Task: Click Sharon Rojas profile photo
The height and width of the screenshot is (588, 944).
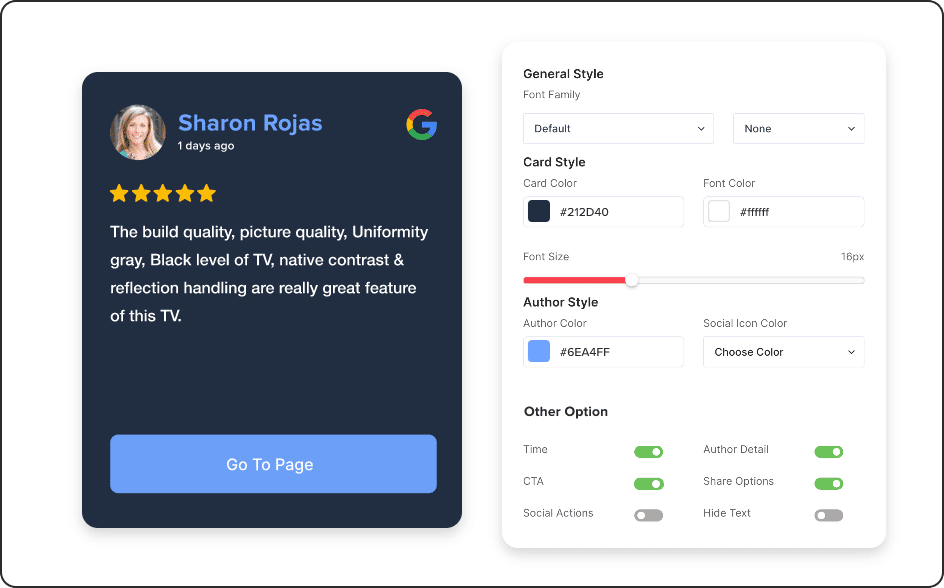Action: tap(138, 132)
